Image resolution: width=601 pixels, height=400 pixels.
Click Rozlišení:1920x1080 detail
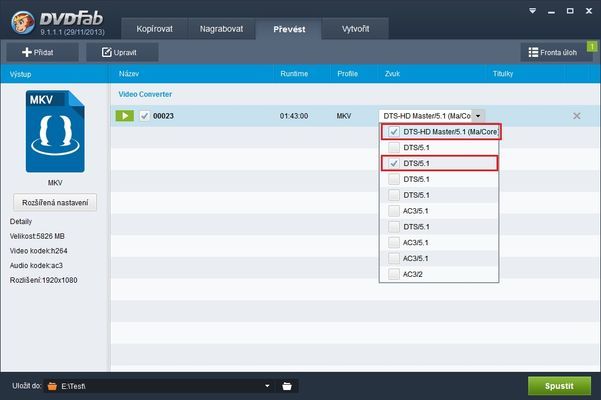(43, 280)
